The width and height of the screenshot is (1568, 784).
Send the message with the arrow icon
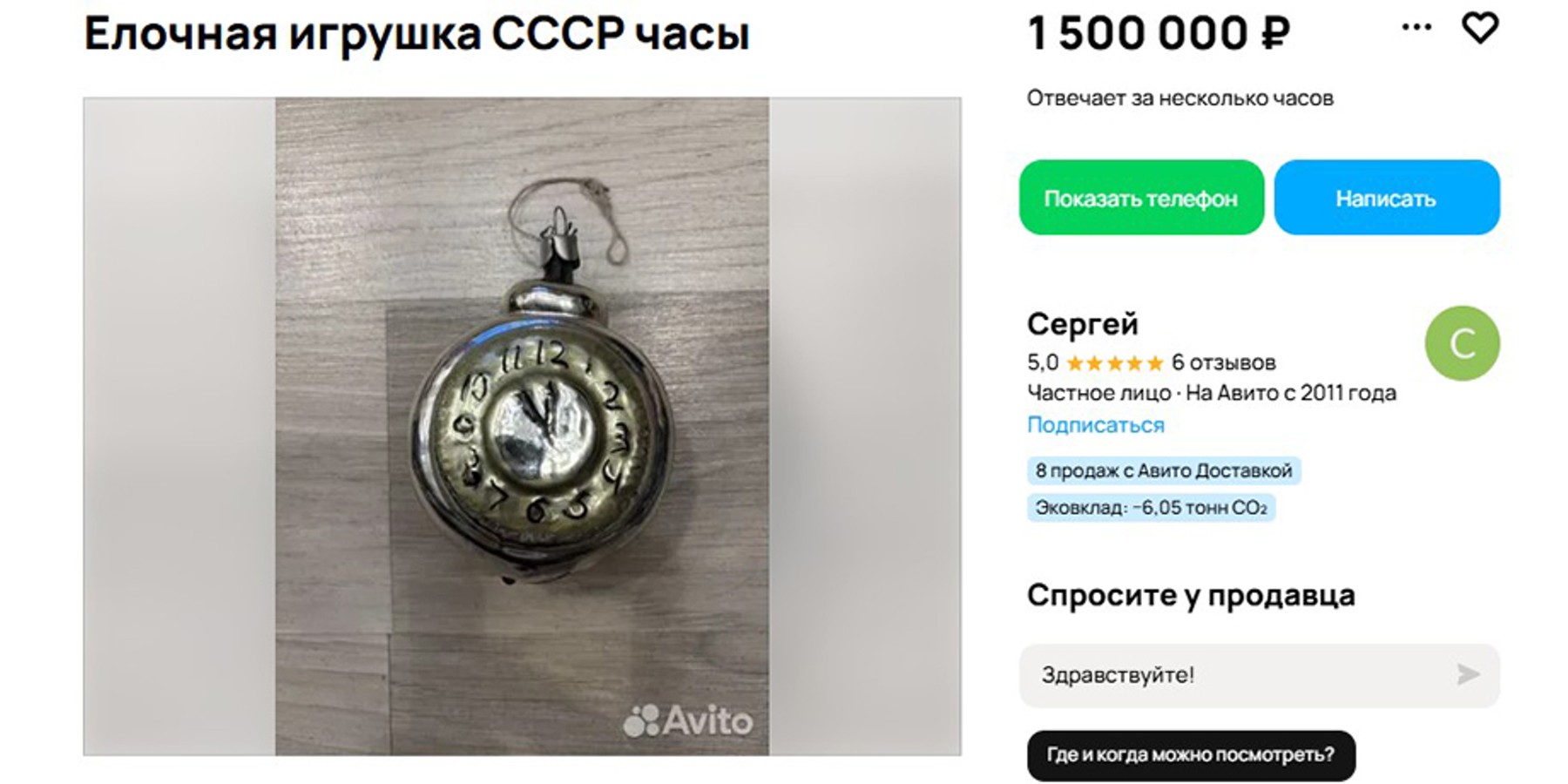[x=1469, y=673]
